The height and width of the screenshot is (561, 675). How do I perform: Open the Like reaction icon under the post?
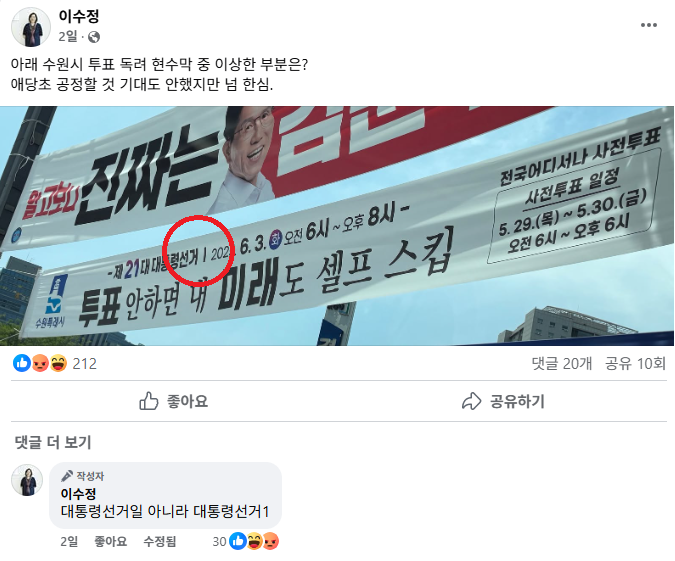(x=22, y=363)
